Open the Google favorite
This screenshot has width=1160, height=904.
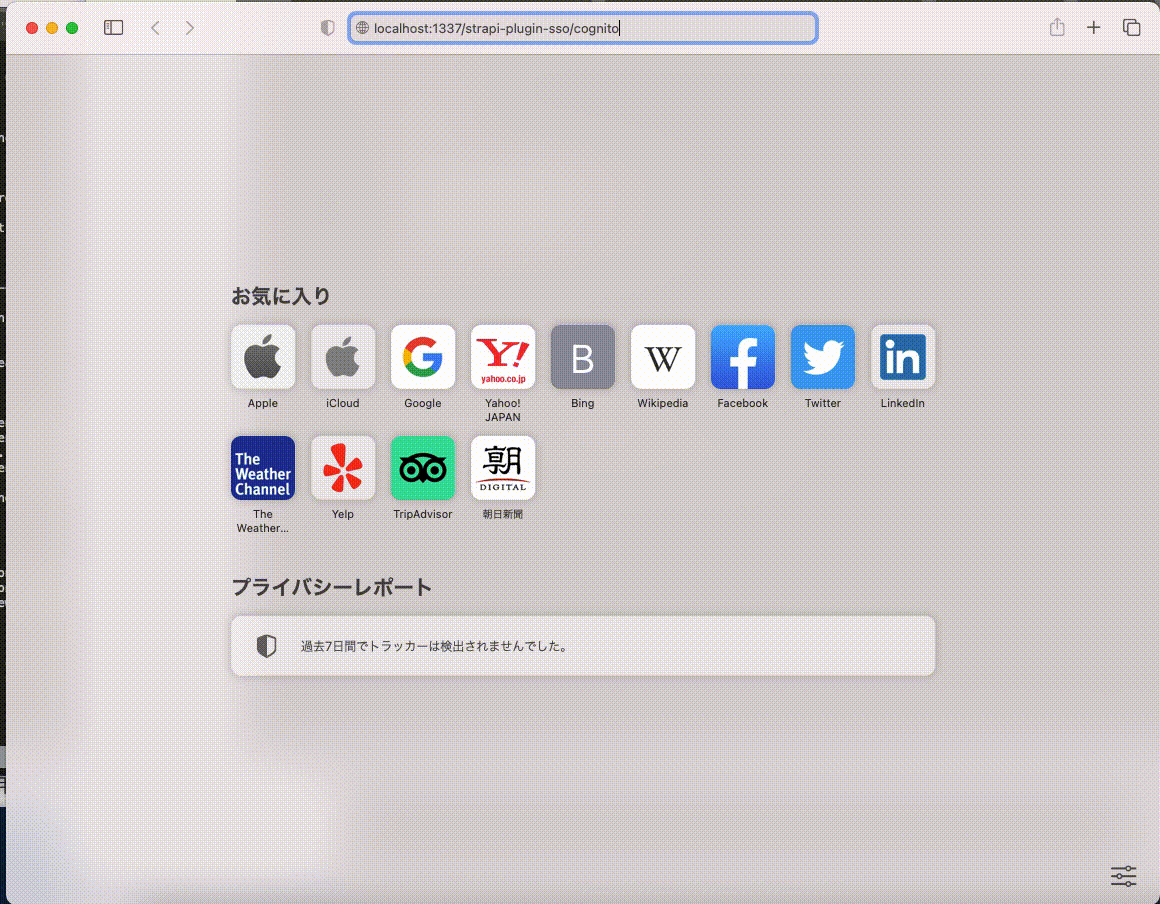point(422,357)
